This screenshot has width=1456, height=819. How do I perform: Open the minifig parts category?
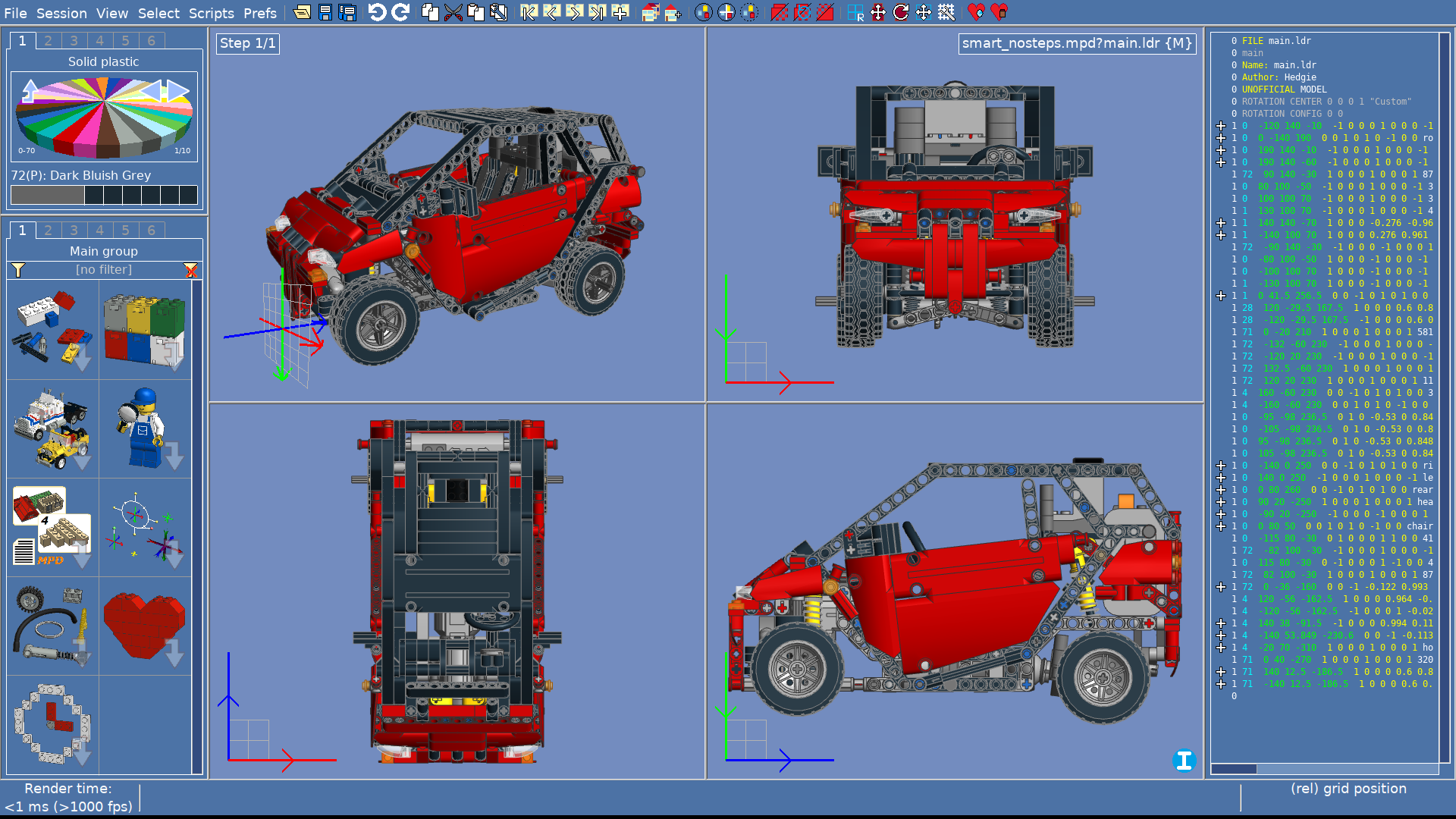[x=145, y=429]
